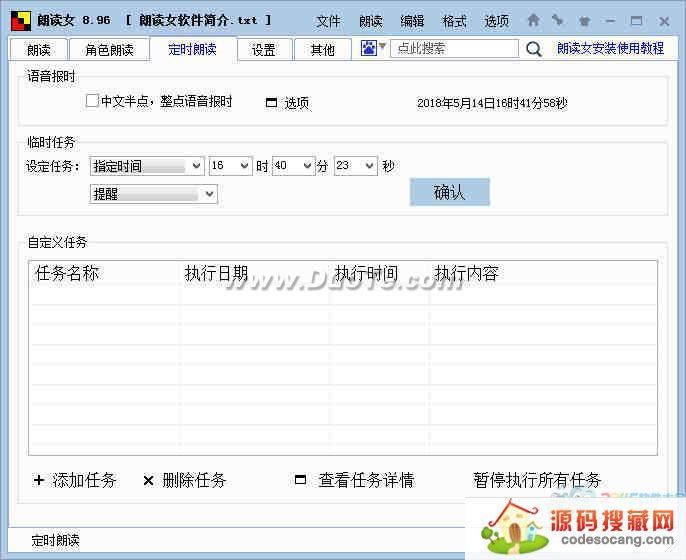Click the window icon beside 查看任务详情
Screen dimensions: 686x560
pyautogui.click(x=300, y=481)
